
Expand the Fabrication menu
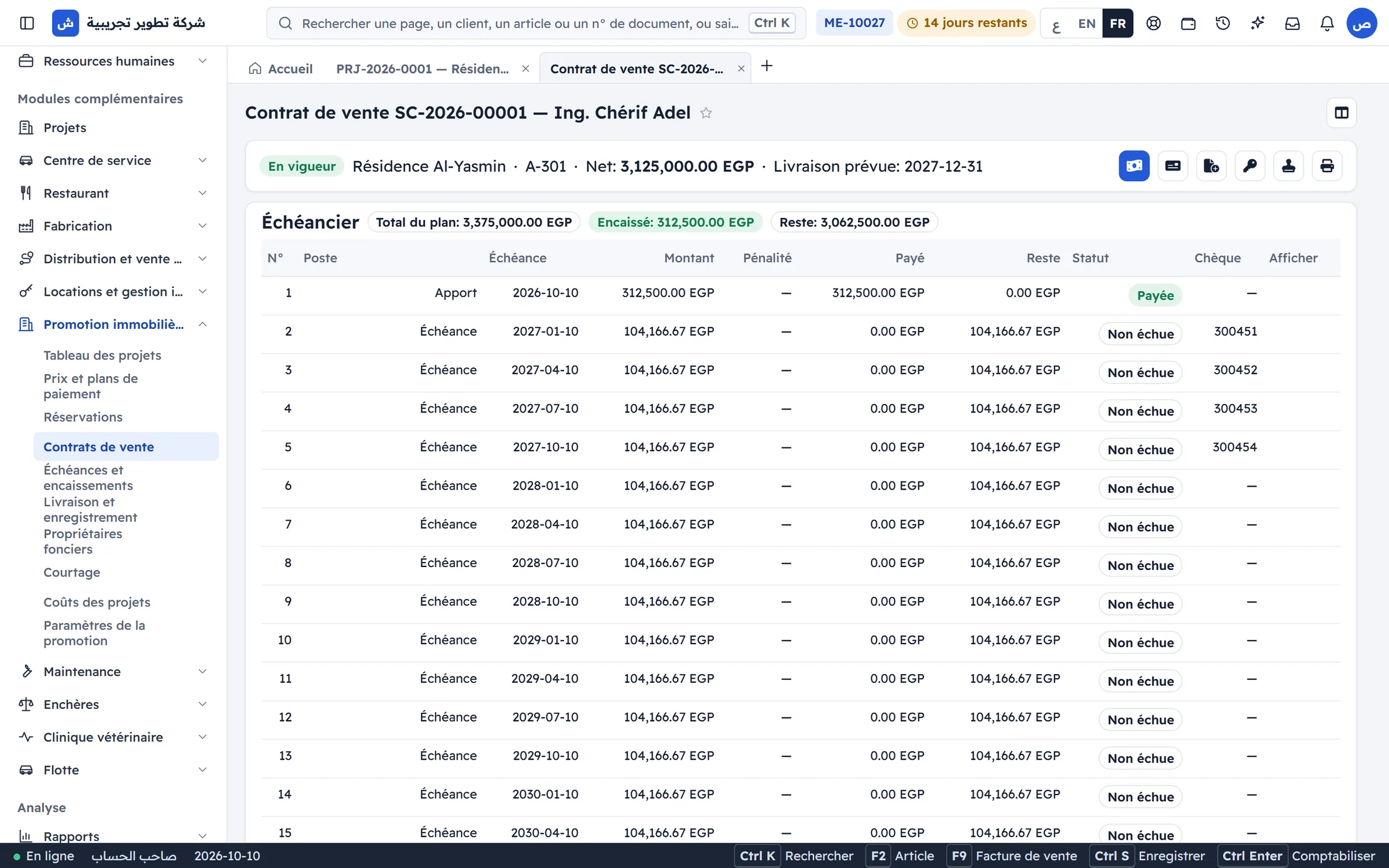click(113, 226)
